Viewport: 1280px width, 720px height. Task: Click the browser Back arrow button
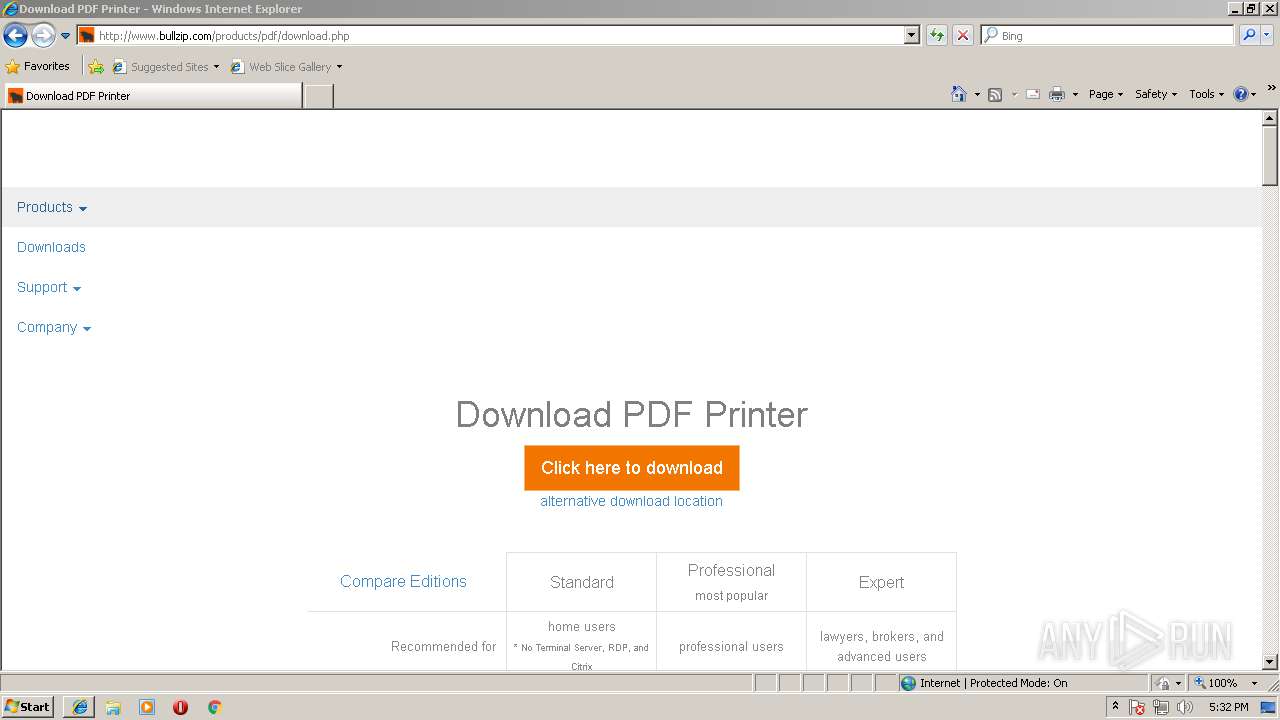tap(15, 36)
